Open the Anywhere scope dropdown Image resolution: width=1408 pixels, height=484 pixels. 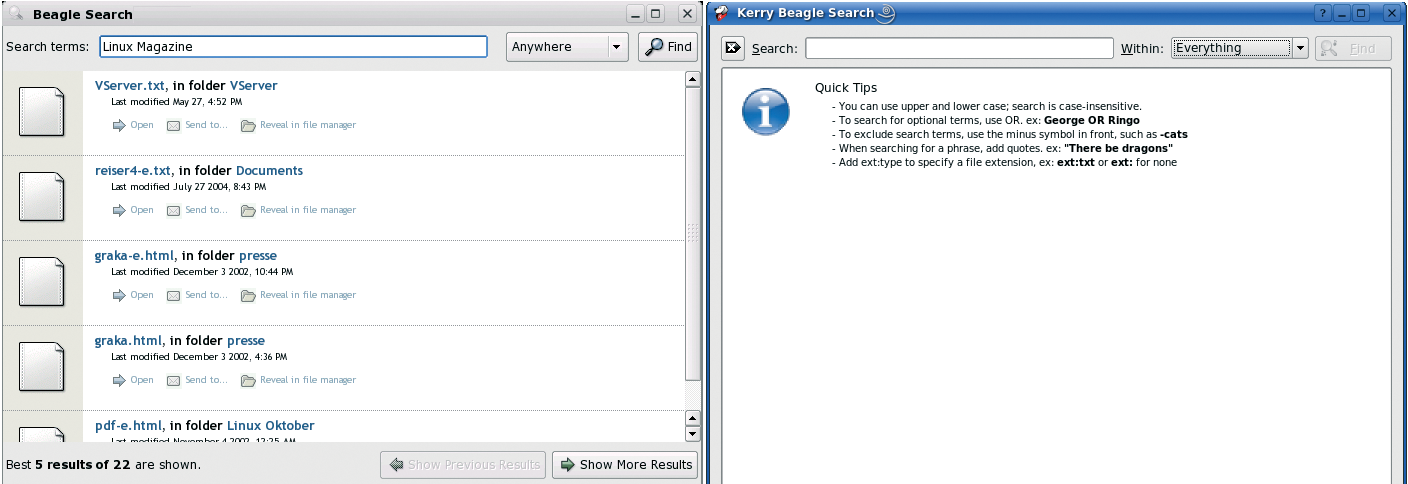[566, 47]
